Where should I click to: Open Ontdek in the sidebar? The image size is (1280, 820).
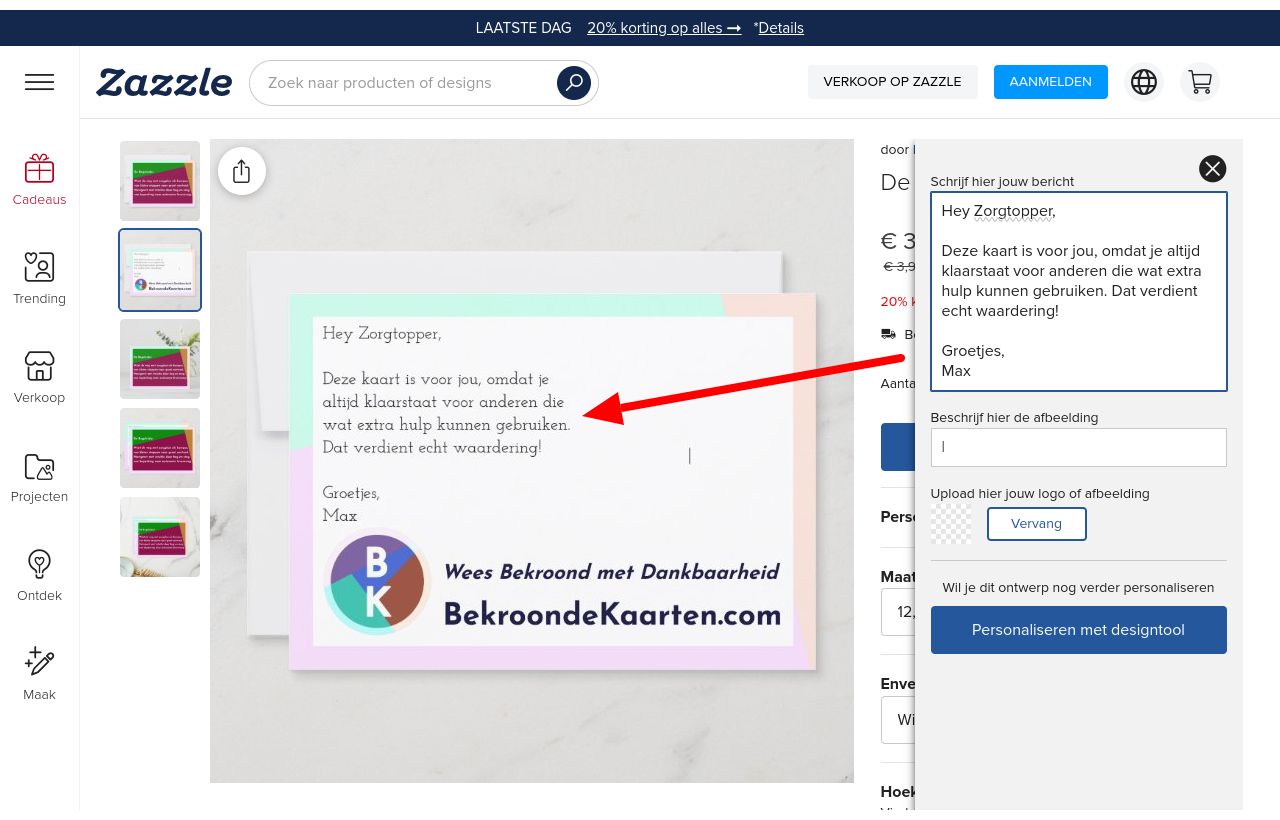(x=40, y=575)
